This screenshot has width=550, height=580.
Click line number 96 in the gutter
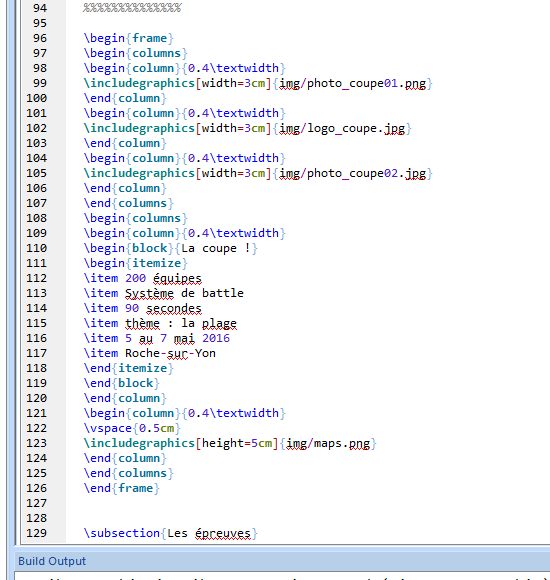[40, 38]
